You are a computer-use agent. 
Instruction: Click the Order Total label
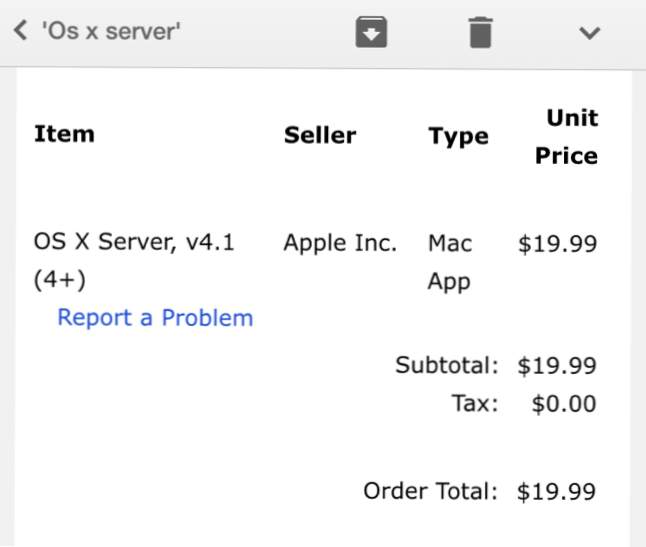pos(430,491)
